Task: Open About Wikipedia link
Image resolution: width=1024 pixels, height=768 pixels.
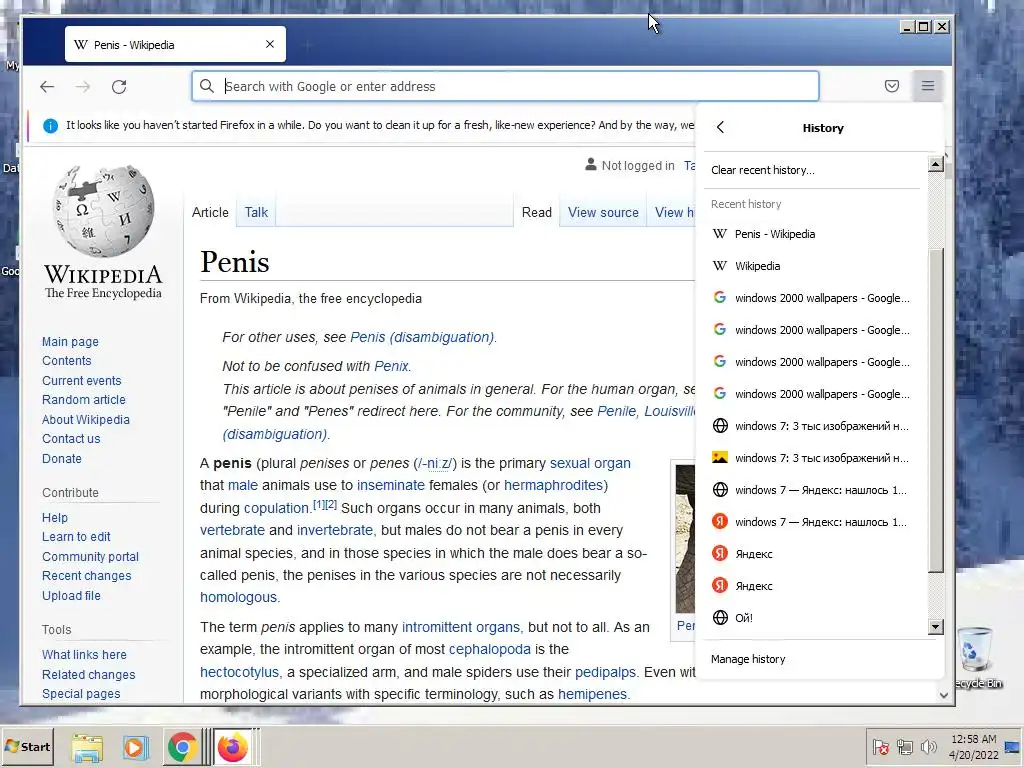Action: (86, 419)
